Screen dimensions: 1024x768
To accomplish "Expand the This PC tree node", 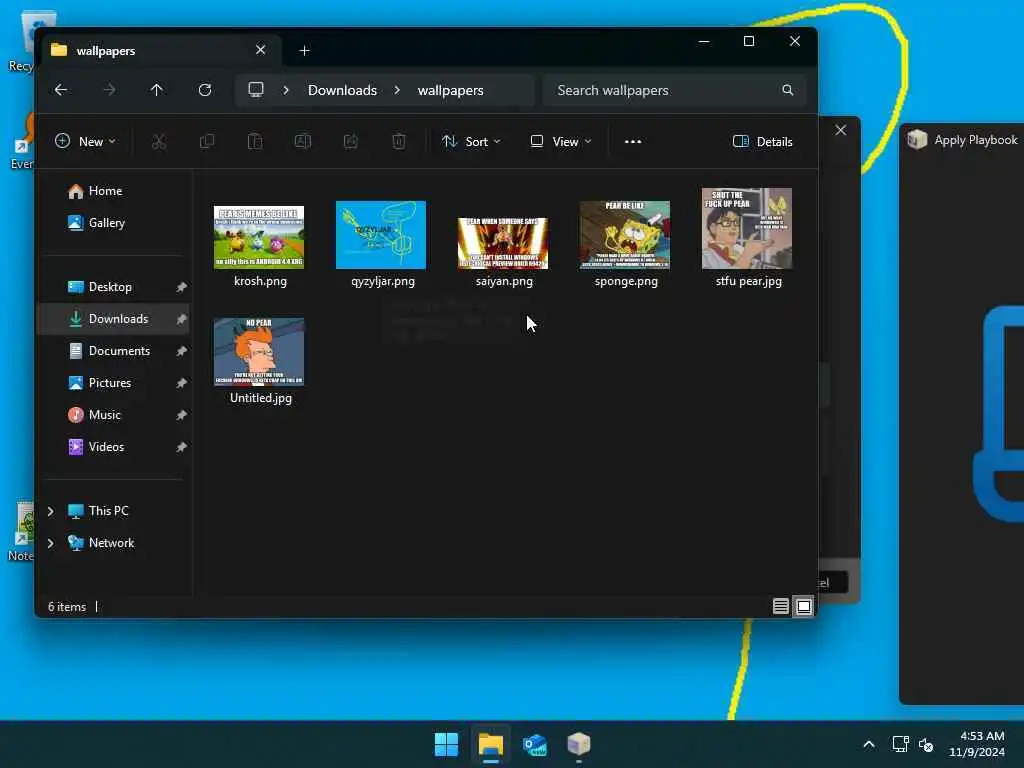I will tap(51, 511).
